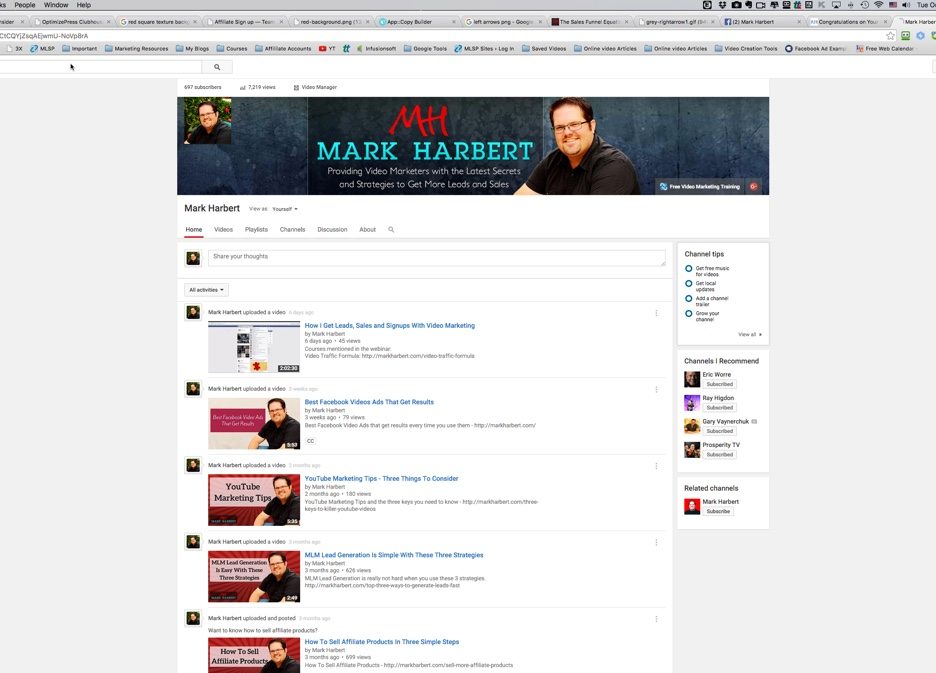Select the Get local updates tip circle
The width and height of the screenshot is (936, 673).
688,284
